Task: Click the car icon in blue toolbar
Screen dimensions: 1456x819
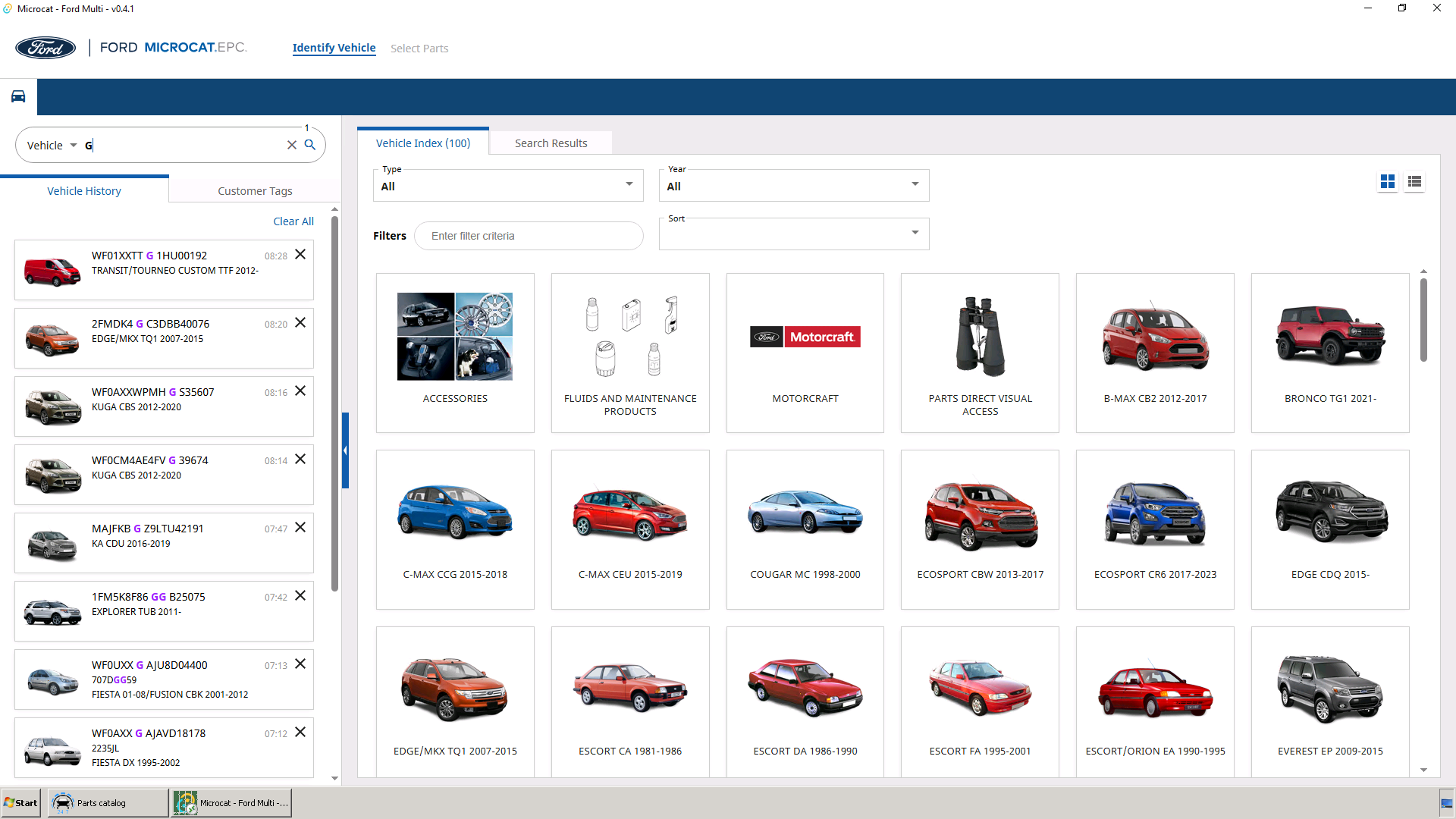Action: (18, 96)
